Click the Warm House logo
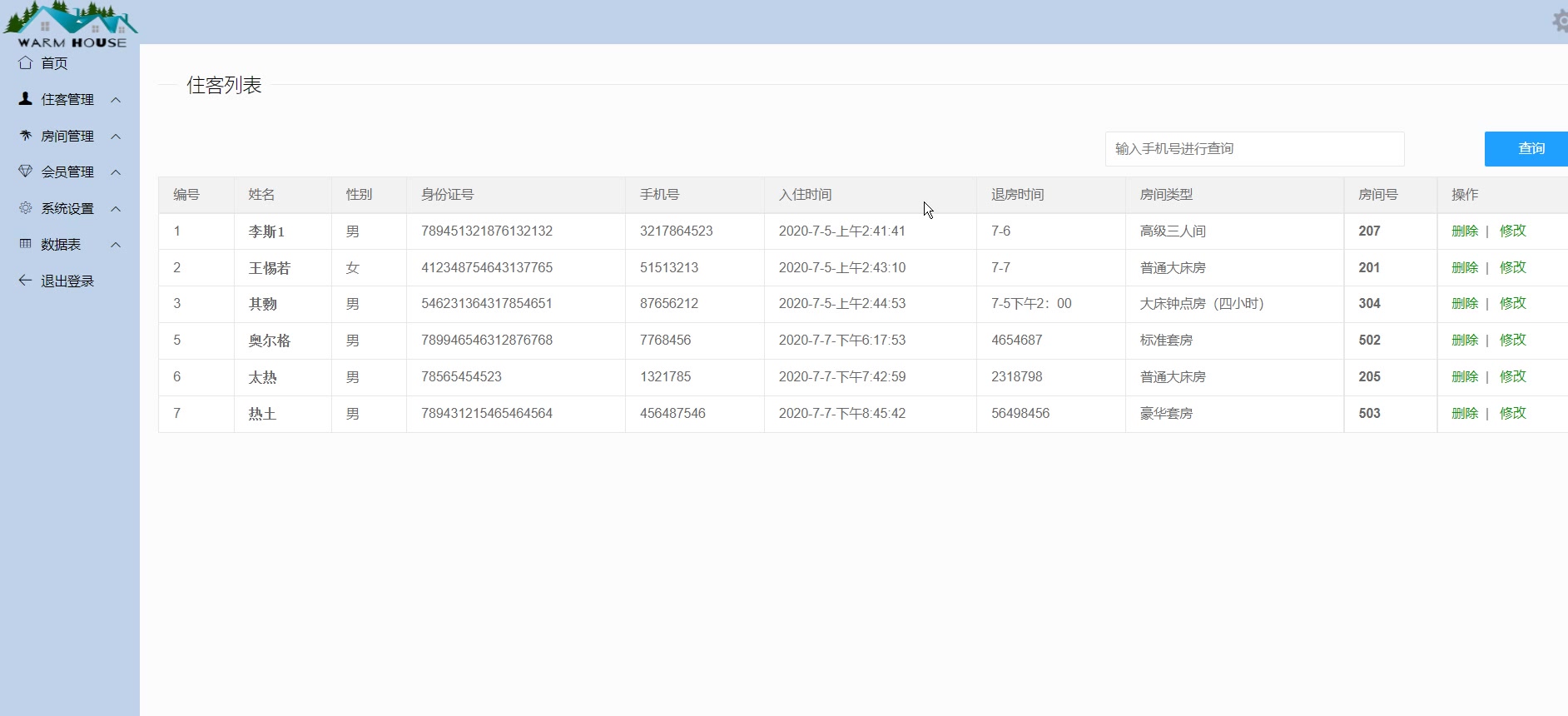This screenshot has height=716, width=1568. tap(71, 25)
